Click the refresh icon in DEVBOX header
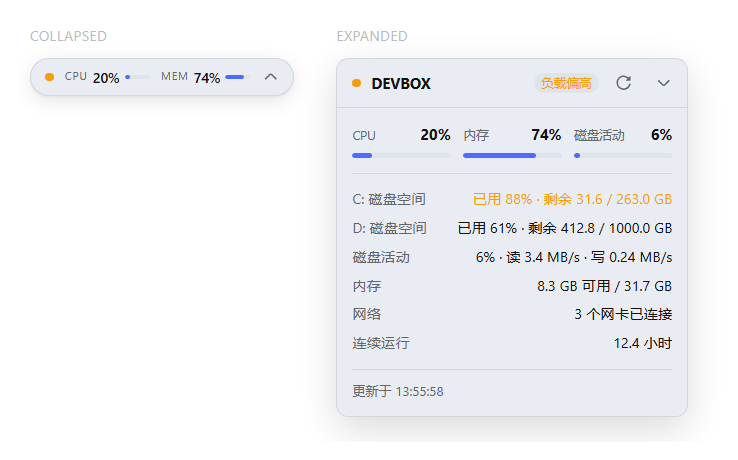738x460 pixels. click(623, 83)
